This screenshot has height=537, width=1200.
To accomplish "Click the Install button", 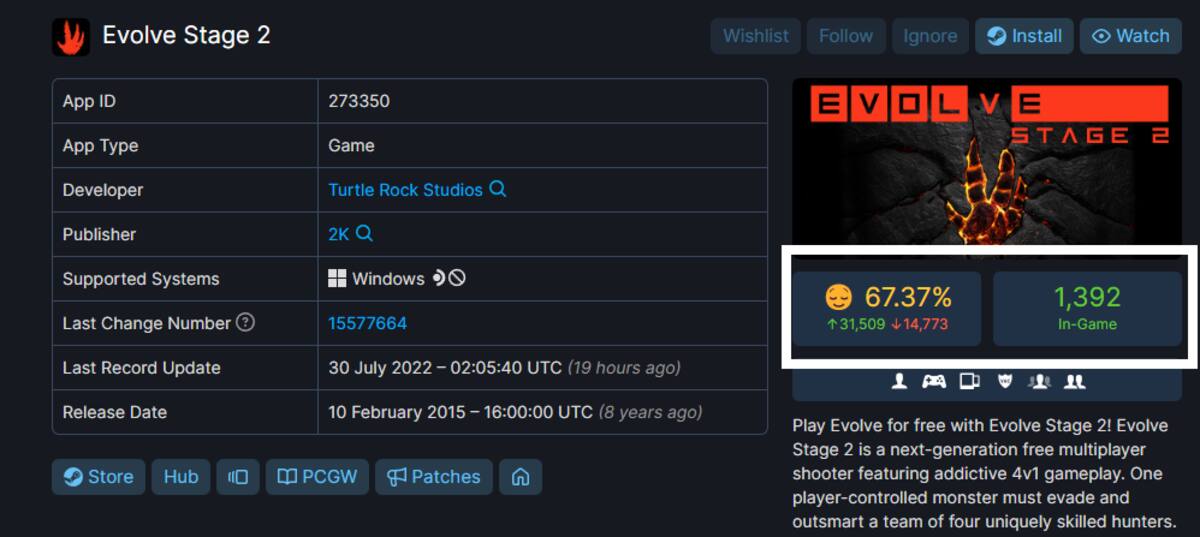I will (x=1025, y=36).
